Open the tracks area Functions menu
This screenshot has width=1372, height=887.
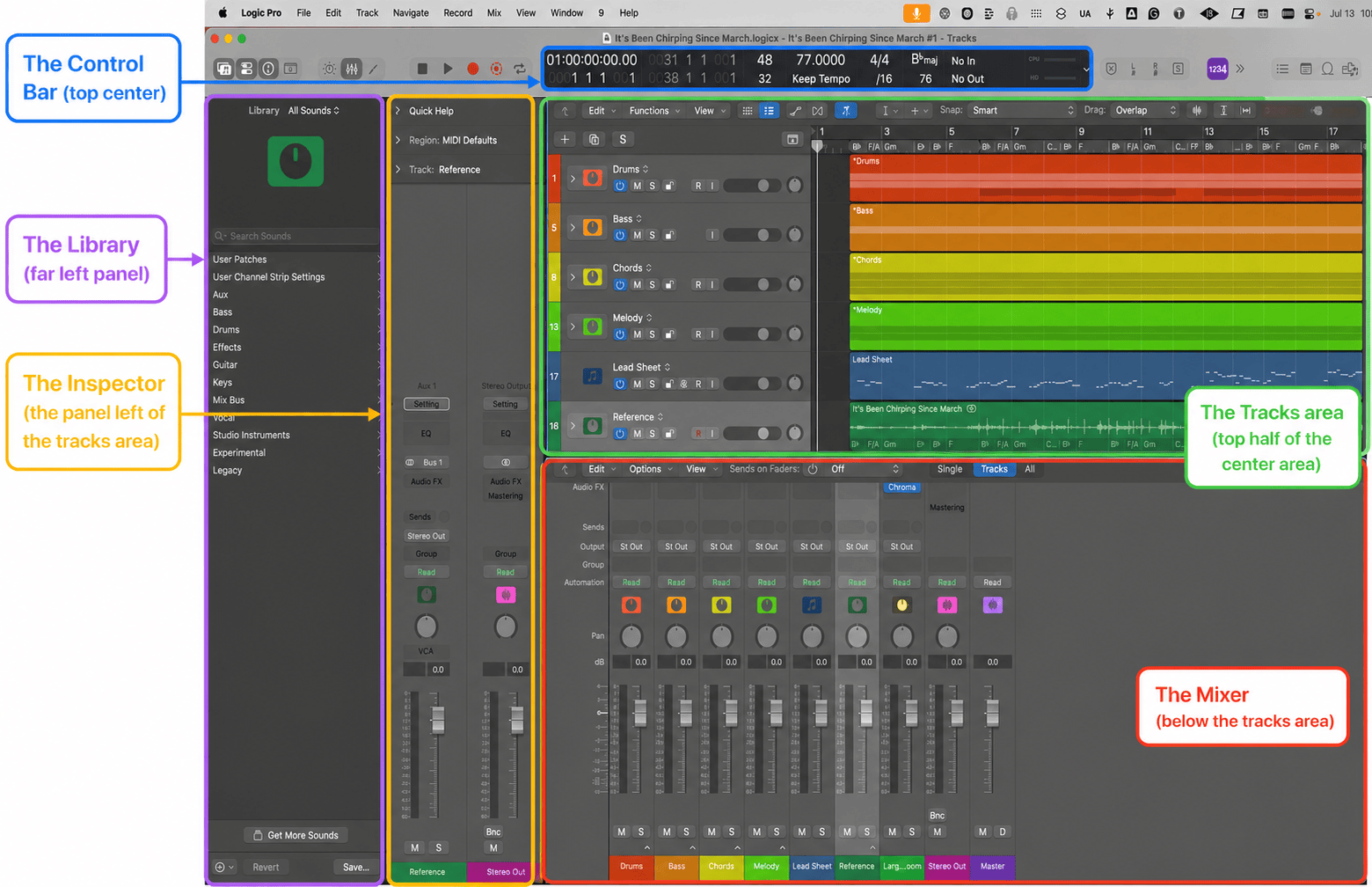(655, 111)
